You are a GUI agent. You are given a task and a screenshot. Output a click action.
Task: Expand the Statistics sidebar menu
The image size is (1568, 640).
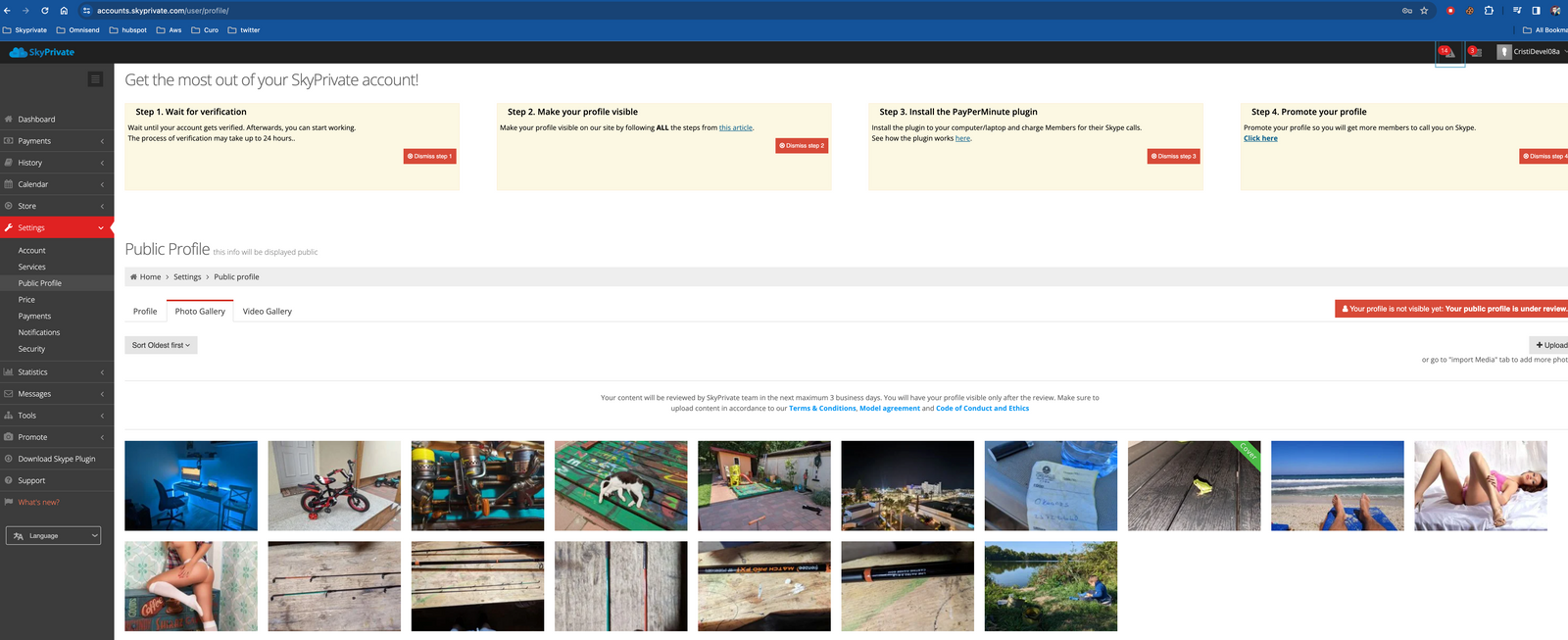(57, 372)
